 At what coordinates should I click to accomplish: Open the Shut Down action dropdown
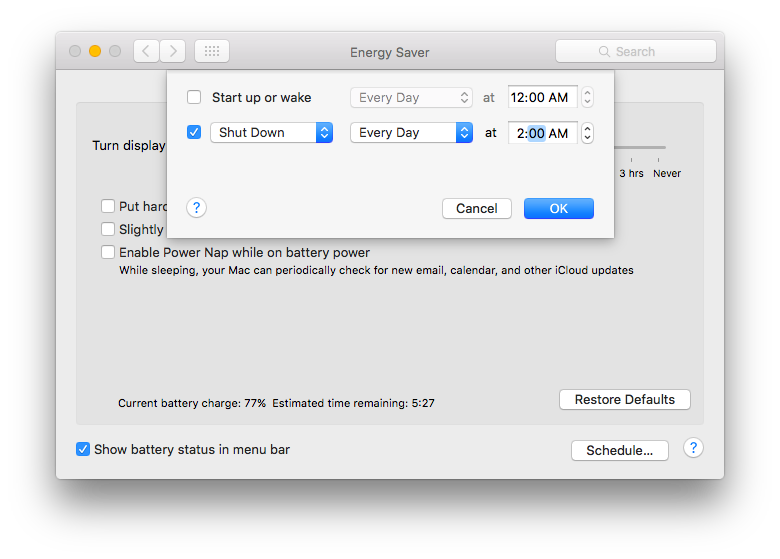pos(271,132)
